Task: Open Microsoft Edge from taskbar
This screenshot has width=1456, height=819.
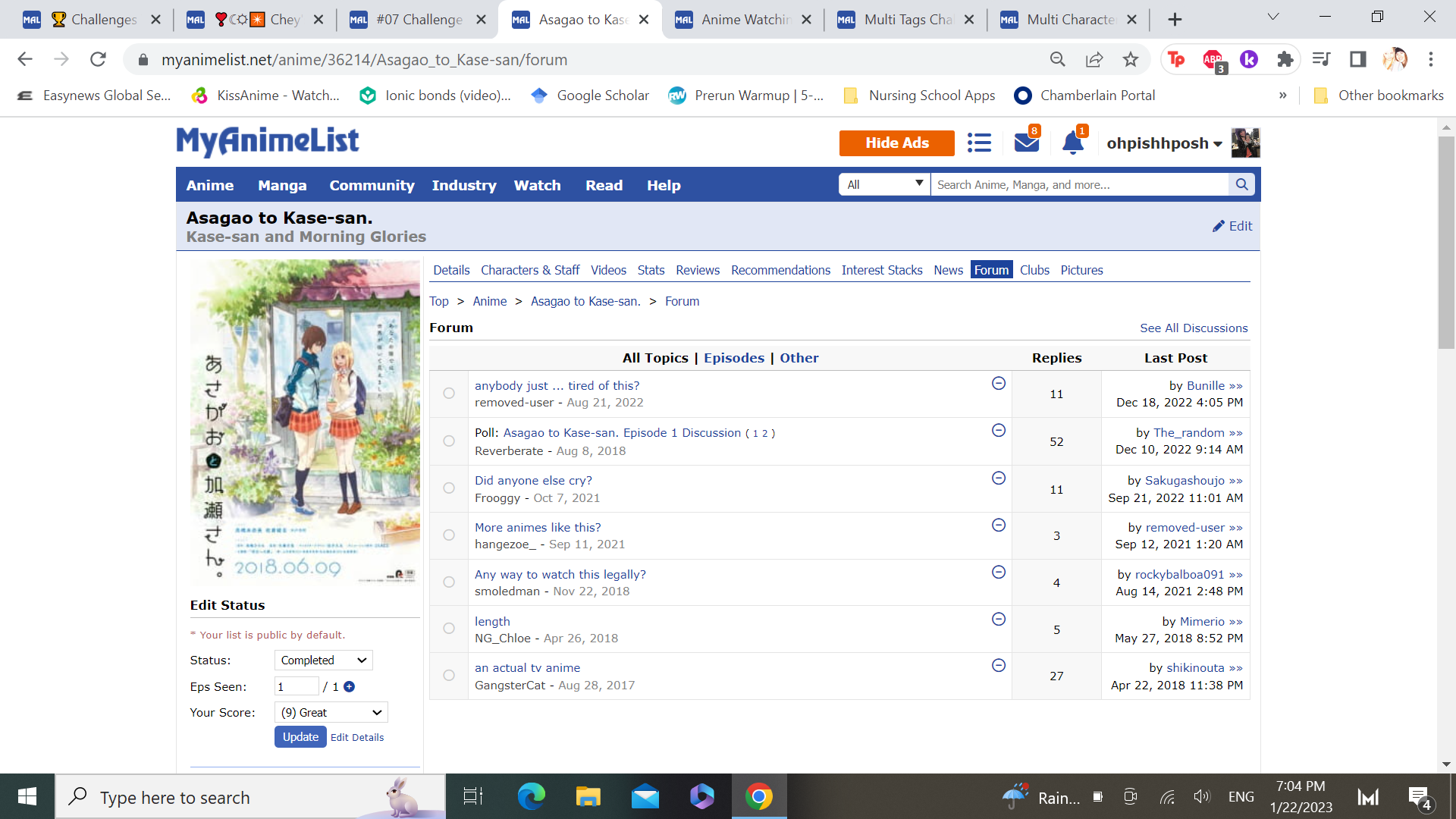Action: (x=531, y=797)
